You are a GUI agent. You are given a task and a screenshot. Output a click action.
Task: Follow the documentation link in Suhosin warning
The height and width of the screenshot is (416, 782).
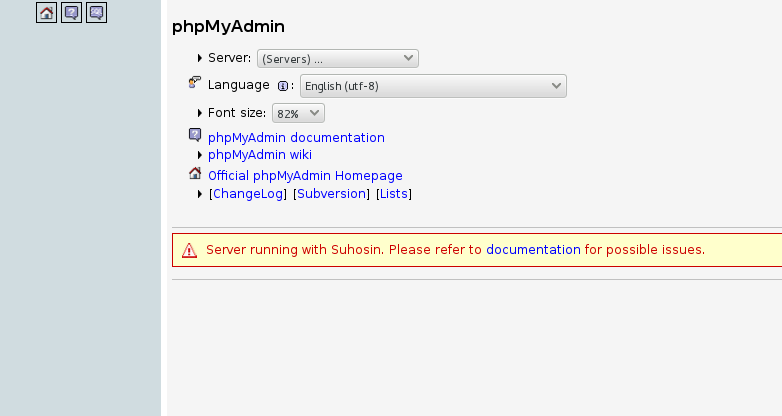533,249
